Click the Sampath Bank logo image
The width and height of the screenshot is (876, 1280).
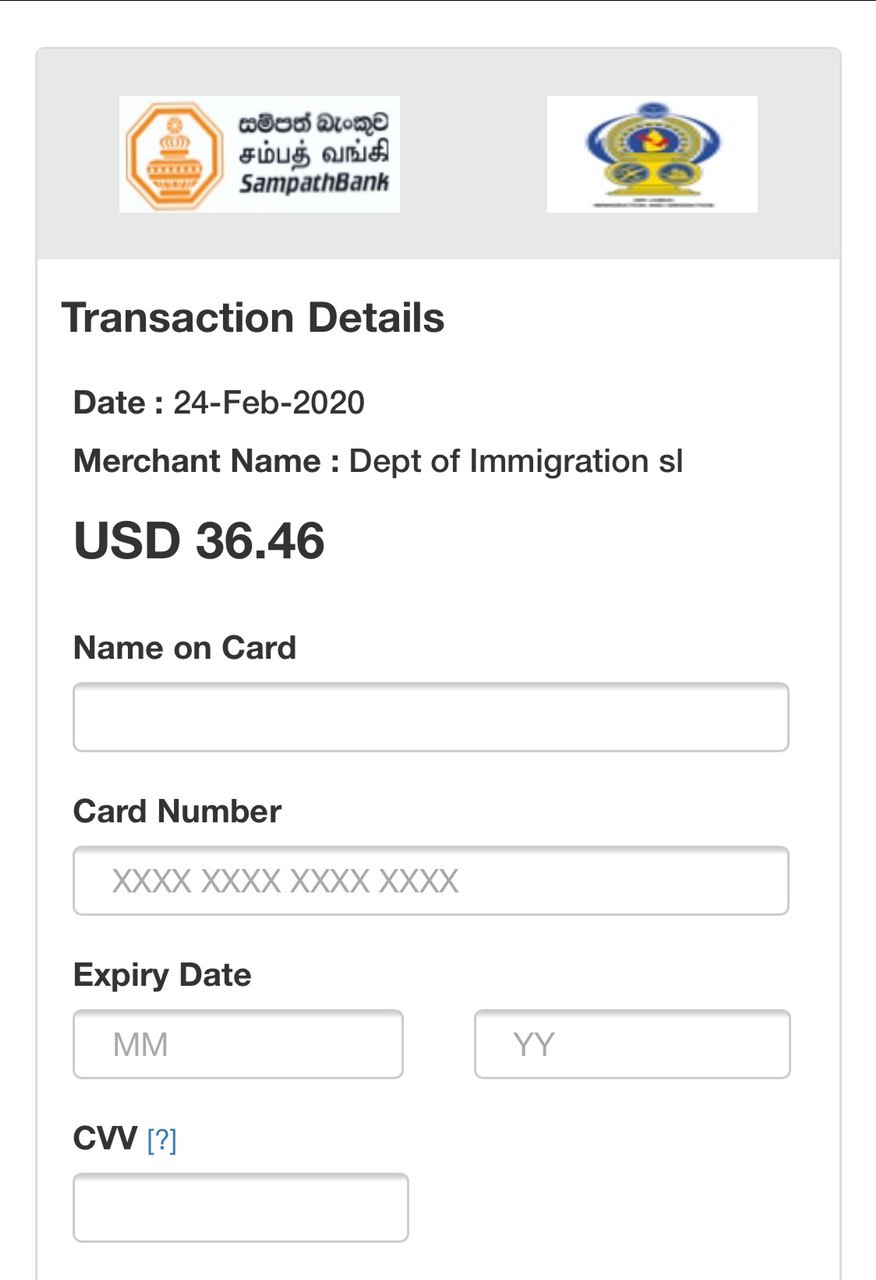point(259,154)
